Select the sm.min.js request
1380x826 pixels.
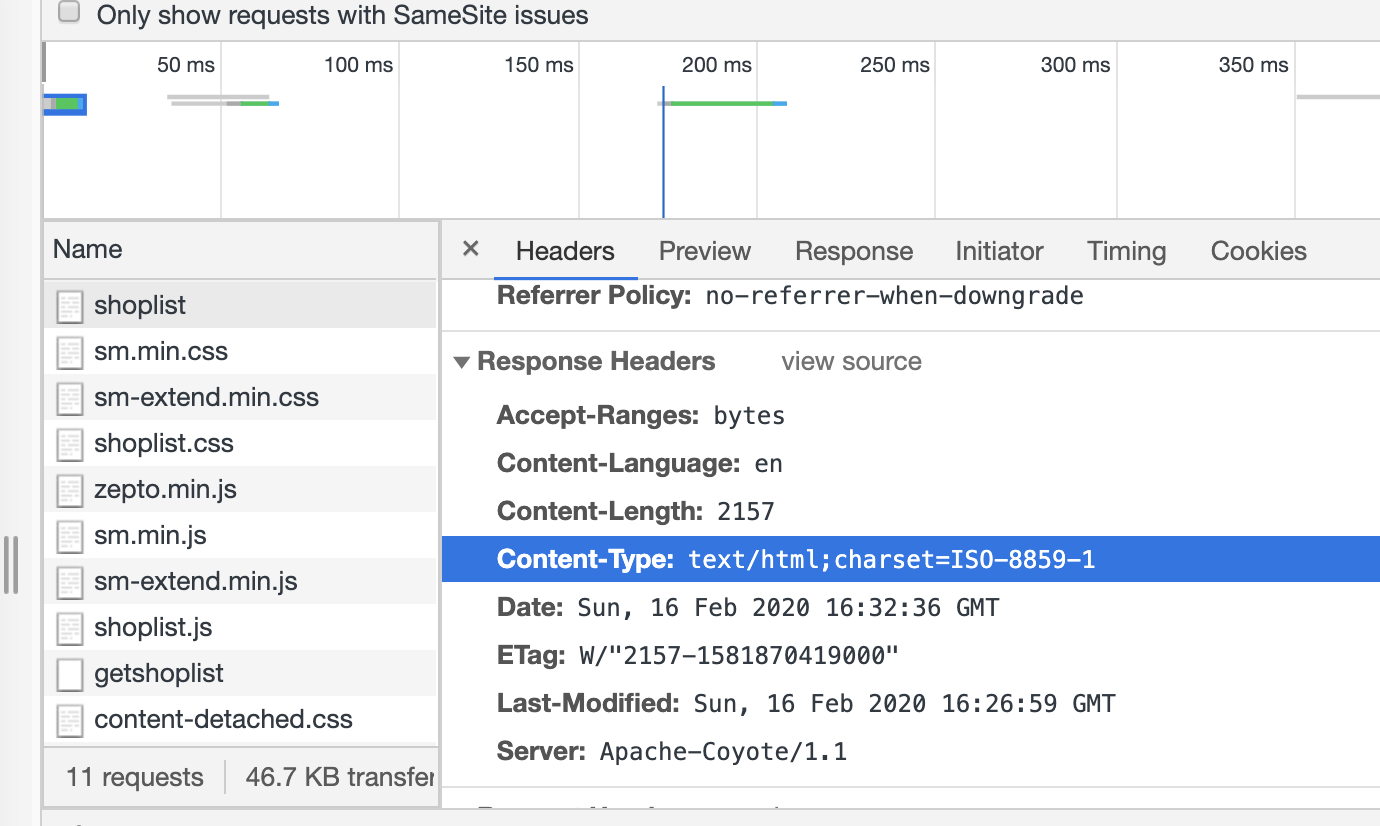pos(240,535)
